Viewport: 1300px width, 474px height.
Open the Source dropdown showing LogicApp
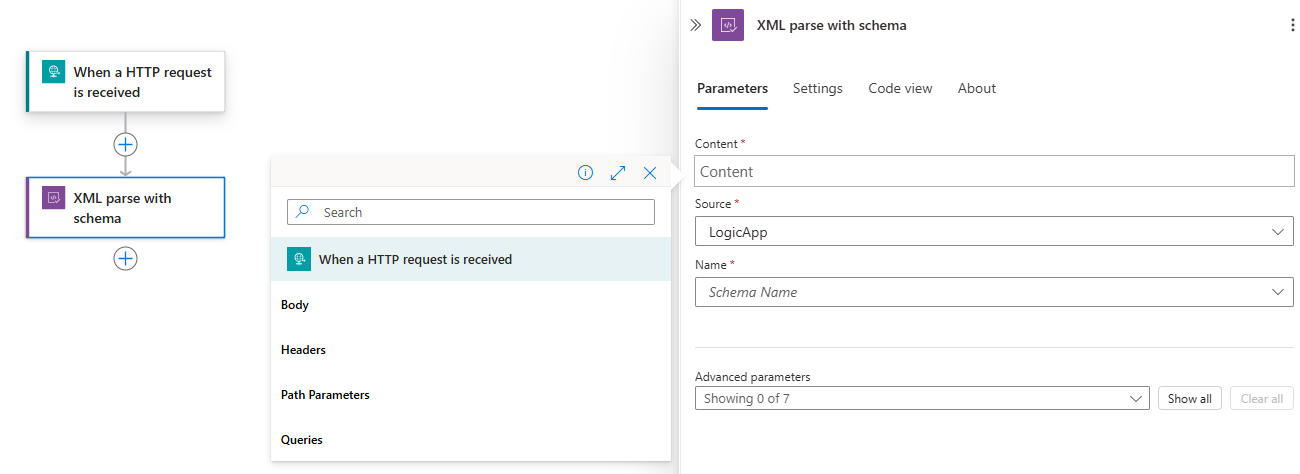tap(993, 232)
